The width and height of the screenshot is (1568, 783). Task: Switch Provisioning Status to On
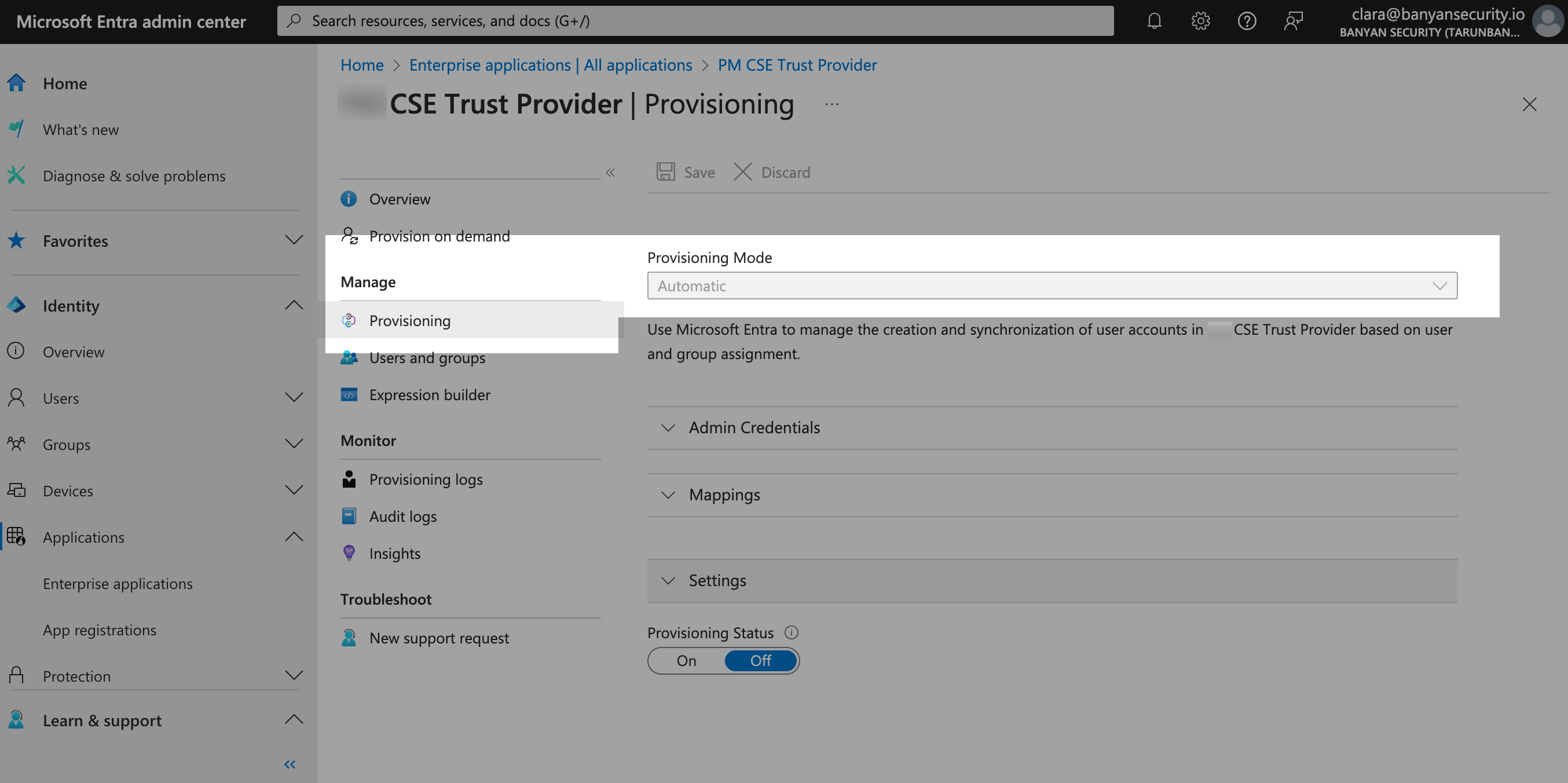[x=687, y=661]
